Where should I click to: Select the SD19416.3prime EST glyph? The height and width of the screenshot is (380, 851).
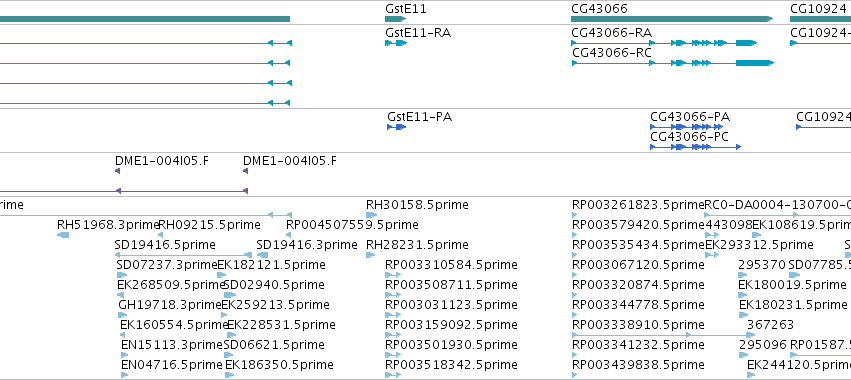(x=262, y=255)
